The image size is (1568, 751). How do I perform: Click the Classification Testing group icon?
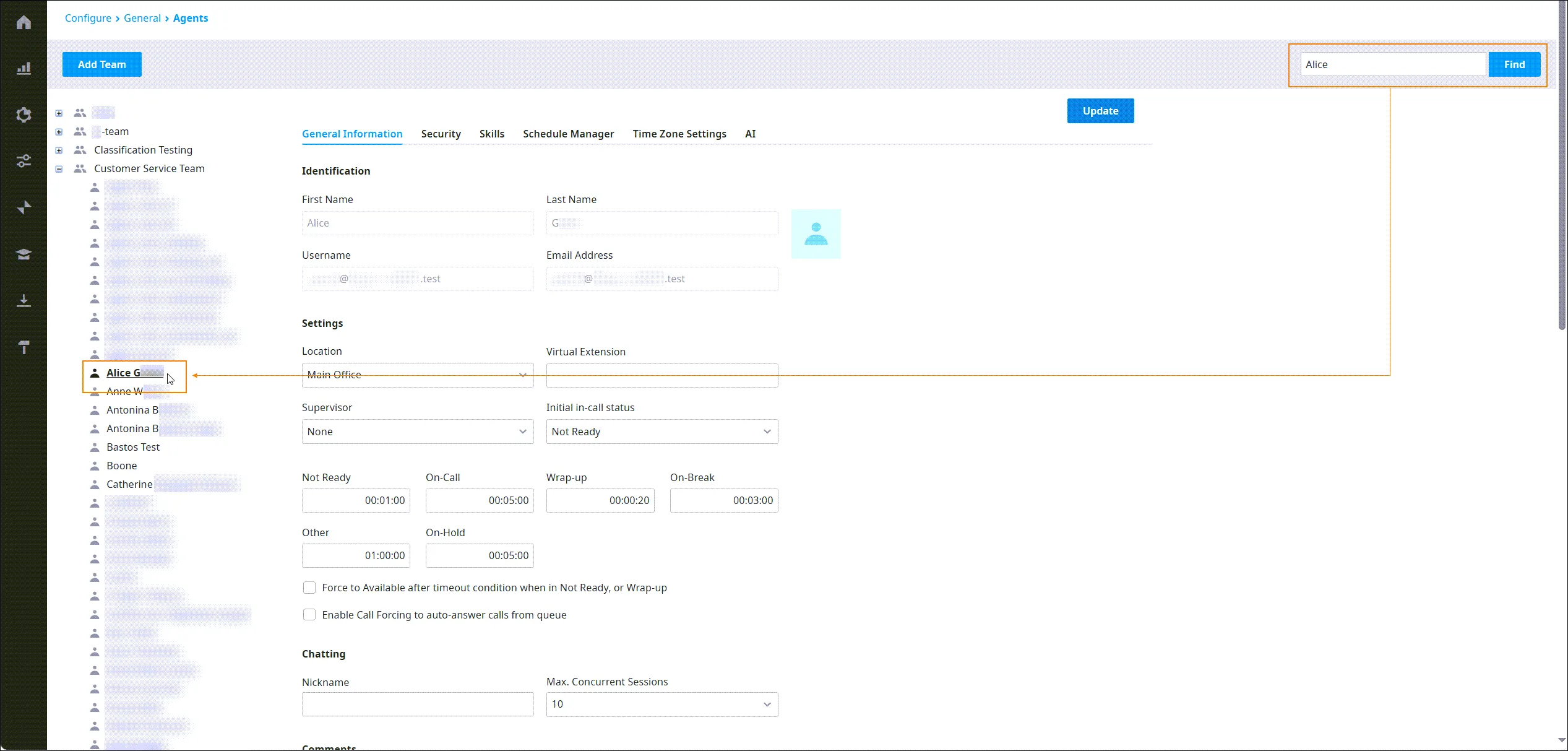pos(80,150)
